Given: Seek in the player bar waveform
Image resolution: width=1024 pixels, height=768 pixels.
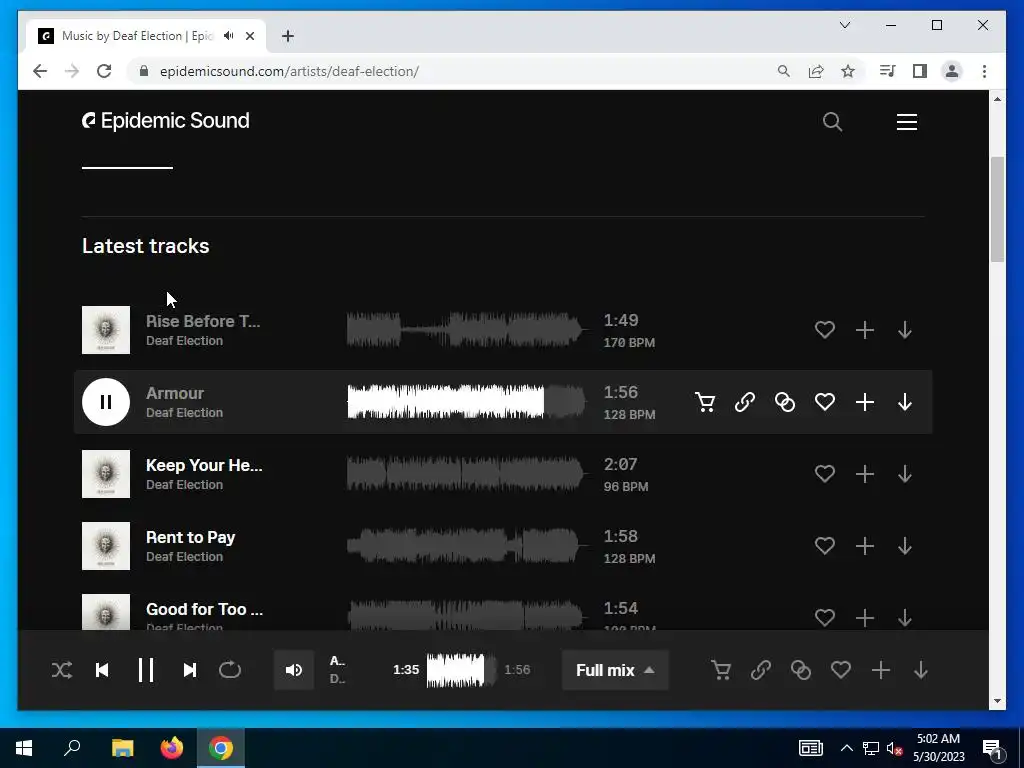Looking at the screenshot, I should pos(462,670).
